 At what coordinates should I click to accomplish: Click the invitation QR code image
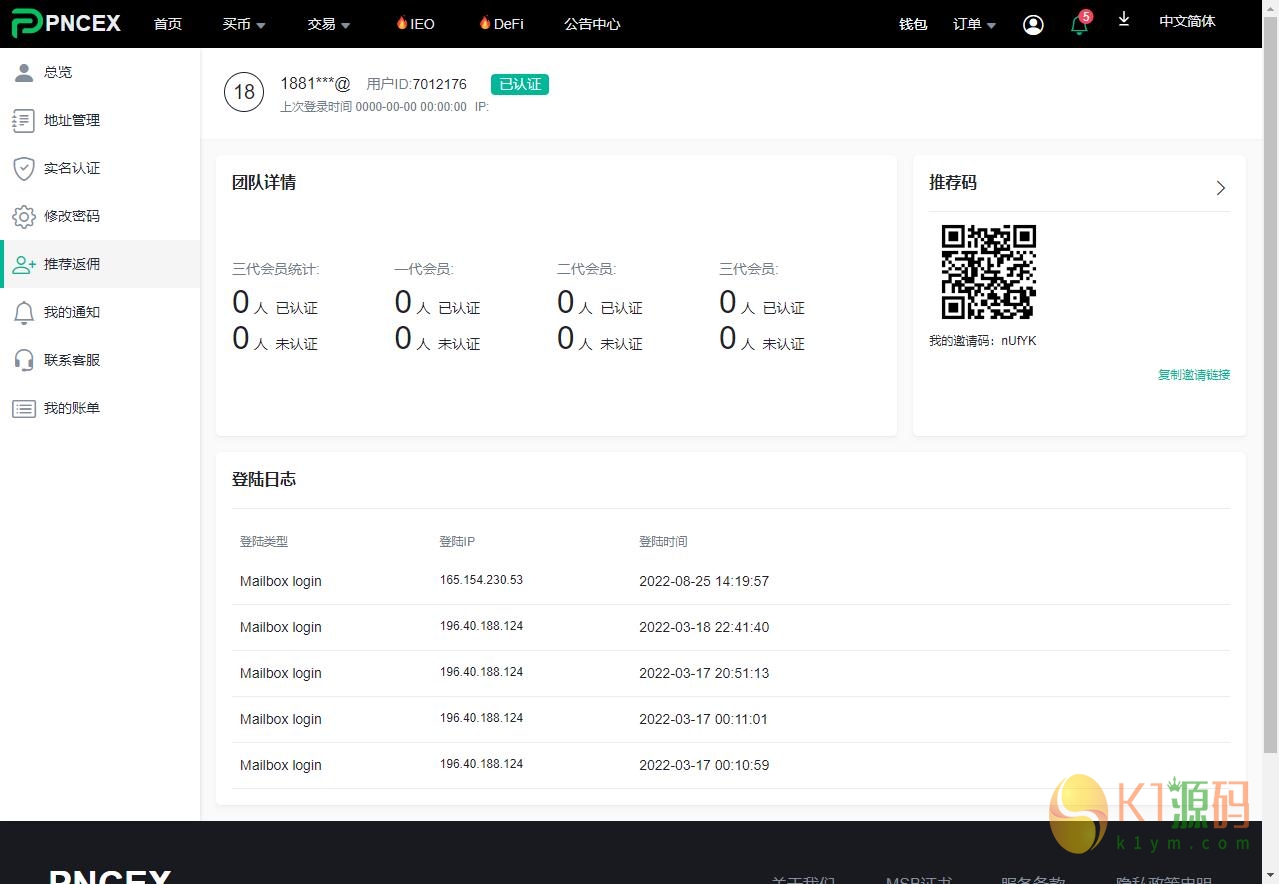(x=988, y=272)
